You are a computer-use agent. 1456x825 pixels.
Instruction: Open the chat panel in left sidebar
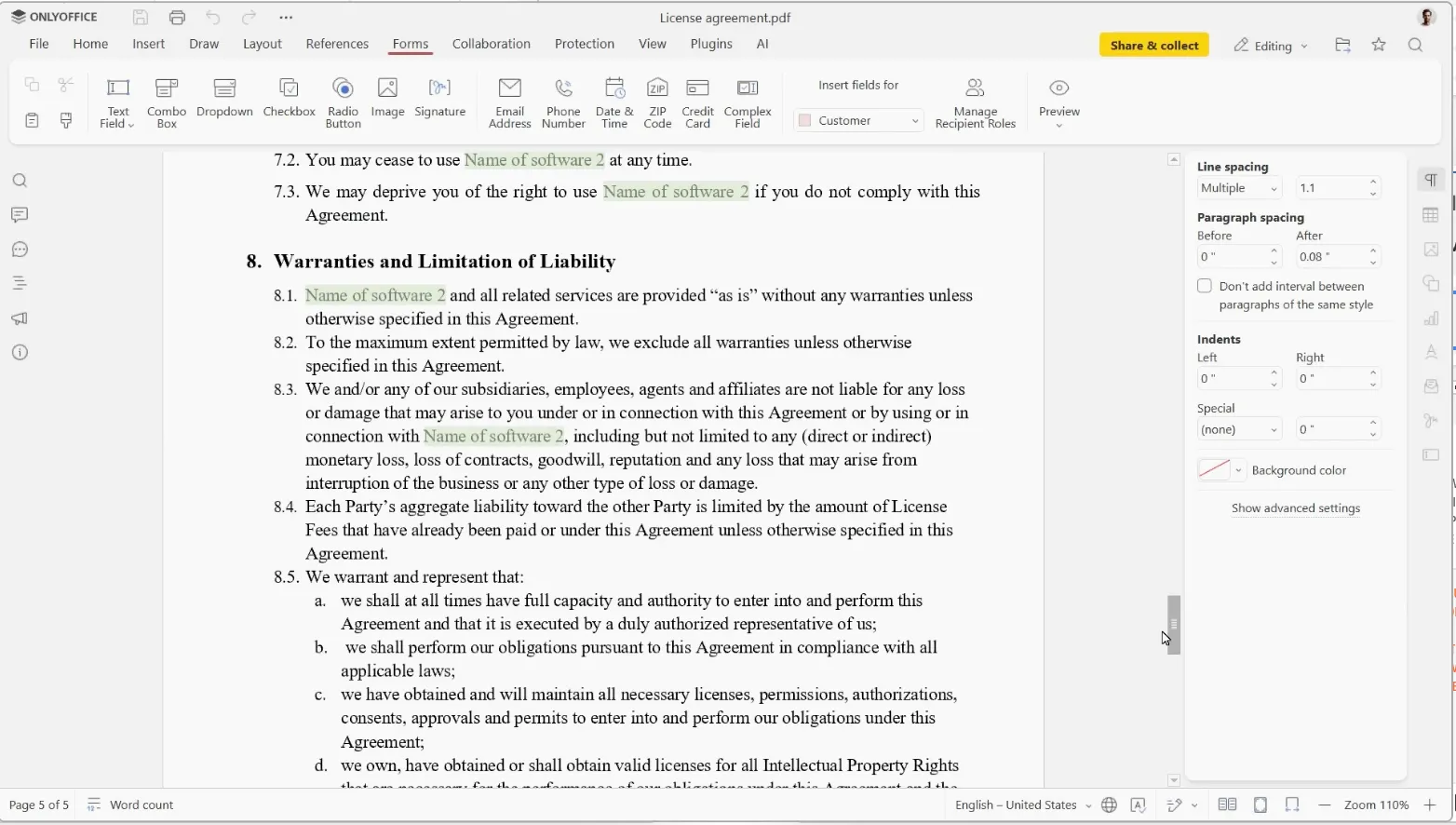pos(20,250)
